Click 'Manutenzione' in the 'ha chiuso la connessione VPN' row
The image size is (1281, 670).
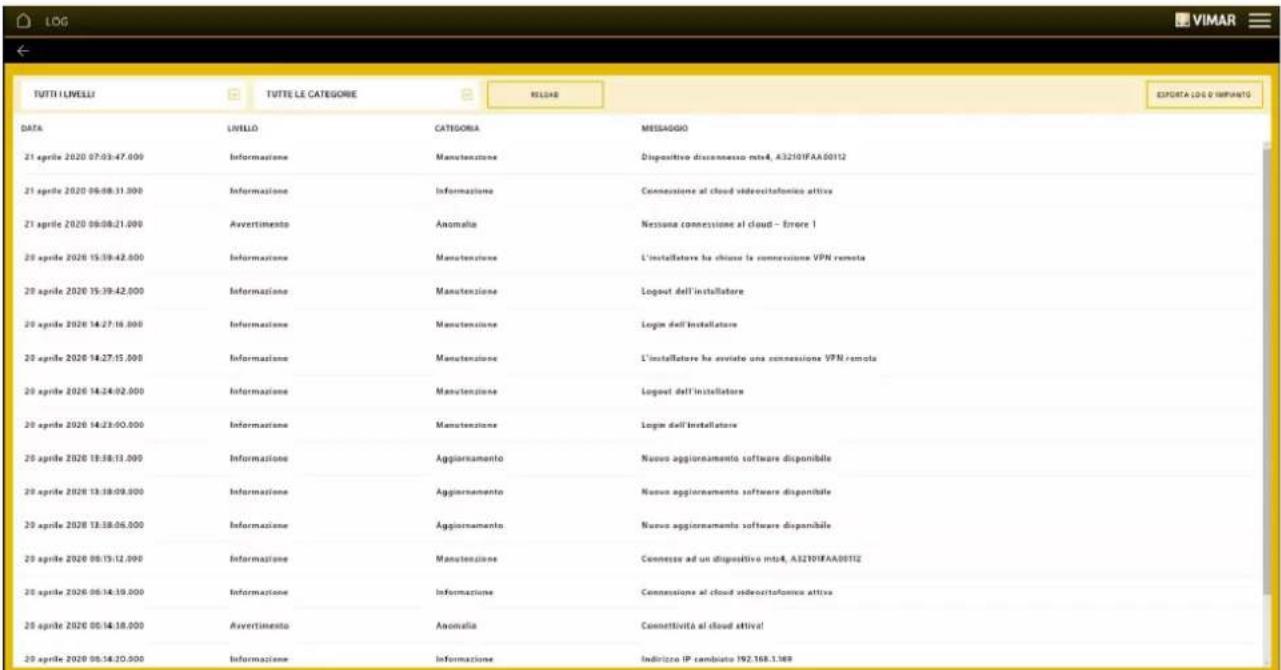[x=466, y=259]
